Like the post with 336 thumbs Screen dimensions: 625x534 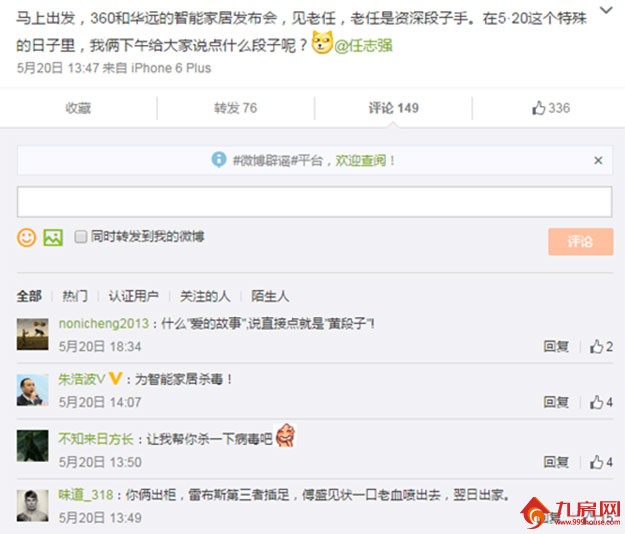click(x=551, y=108)
